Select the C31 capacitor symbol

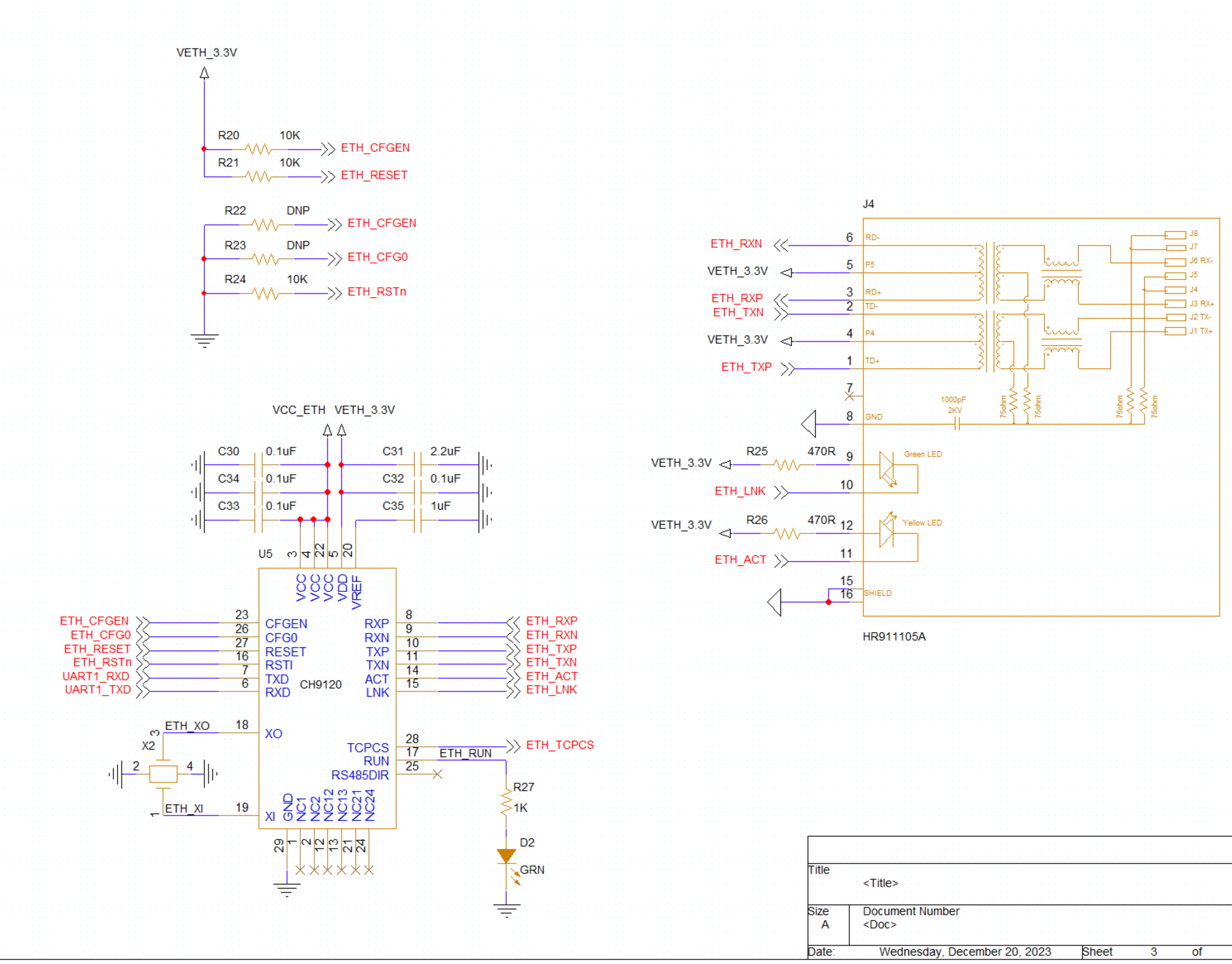tap(417, 465)
